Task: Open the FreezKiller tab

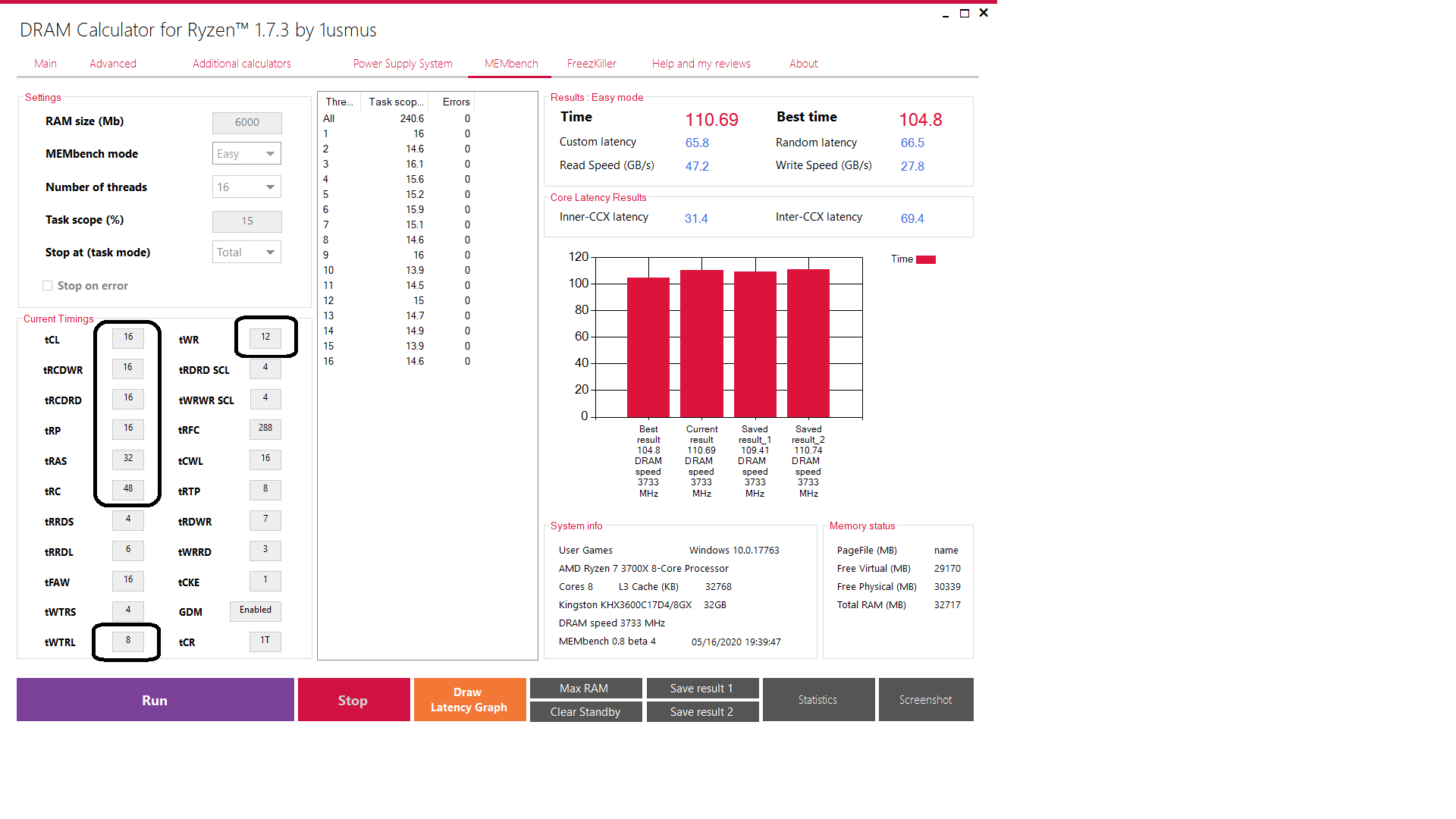Action: pos(591,64)
